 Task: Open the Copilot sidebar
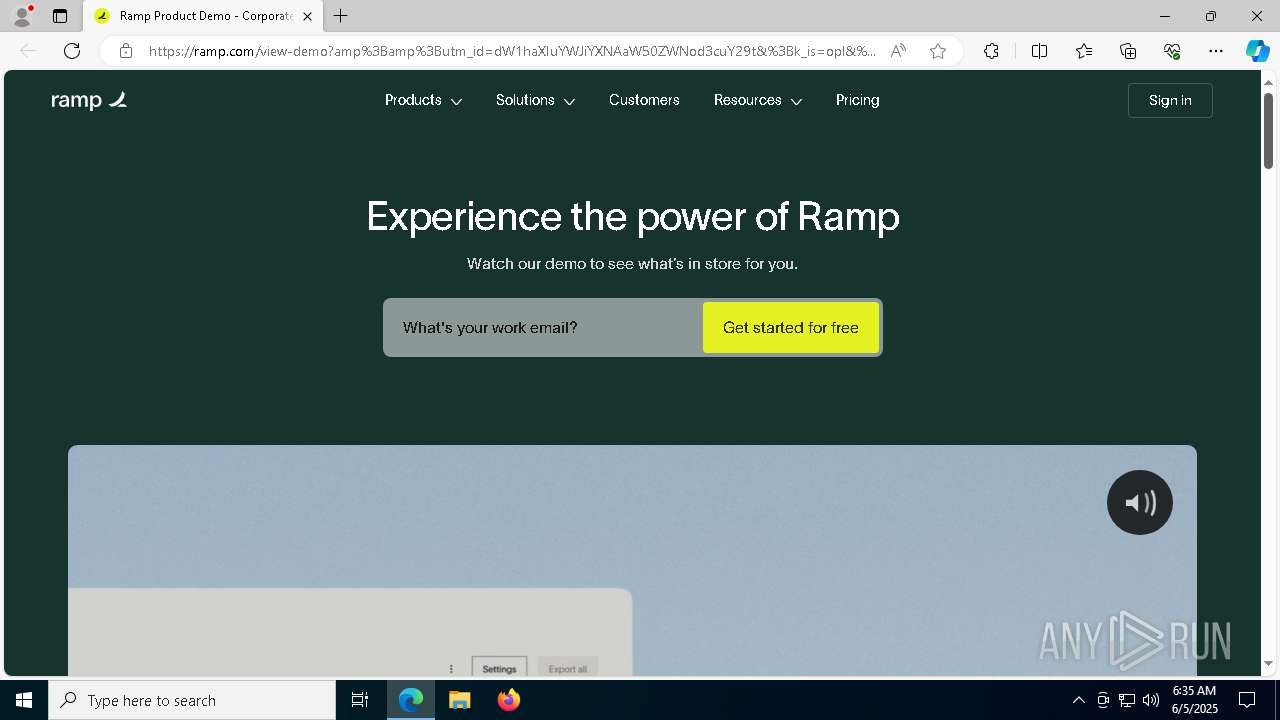coord(1257,51)
